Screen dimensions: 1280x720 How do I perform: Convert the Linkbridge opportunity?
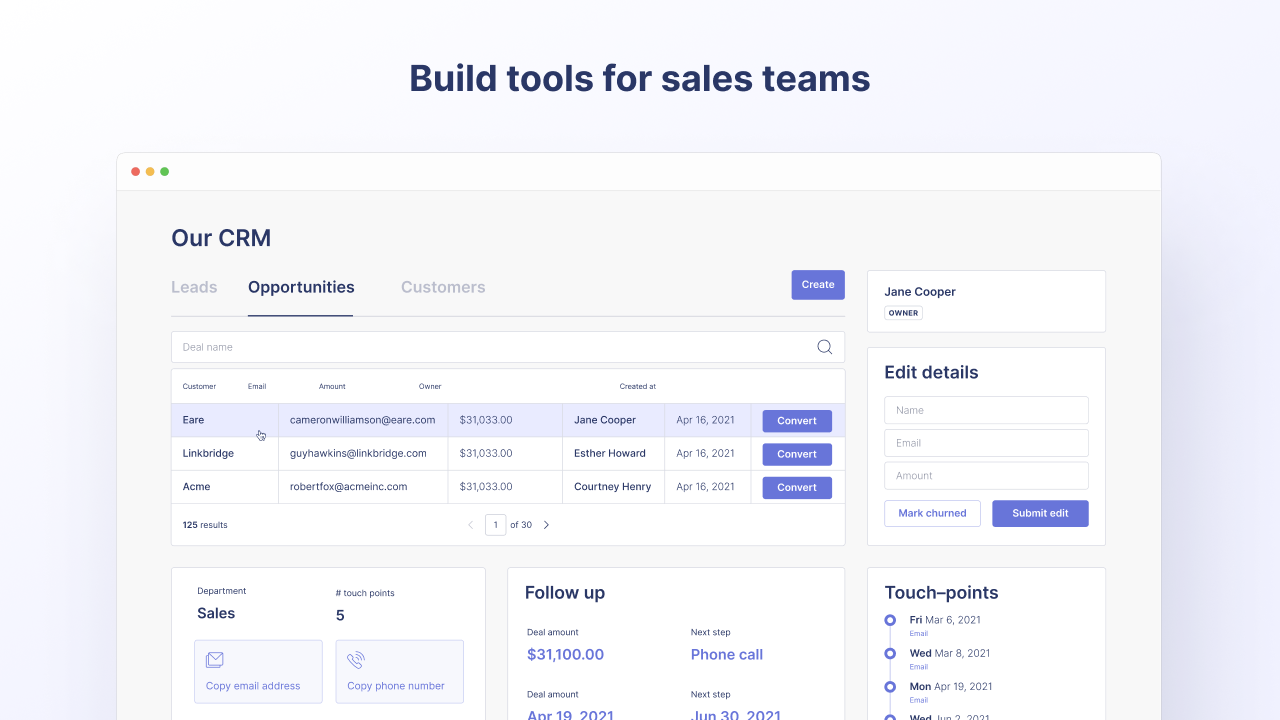(x=797, y=454)
